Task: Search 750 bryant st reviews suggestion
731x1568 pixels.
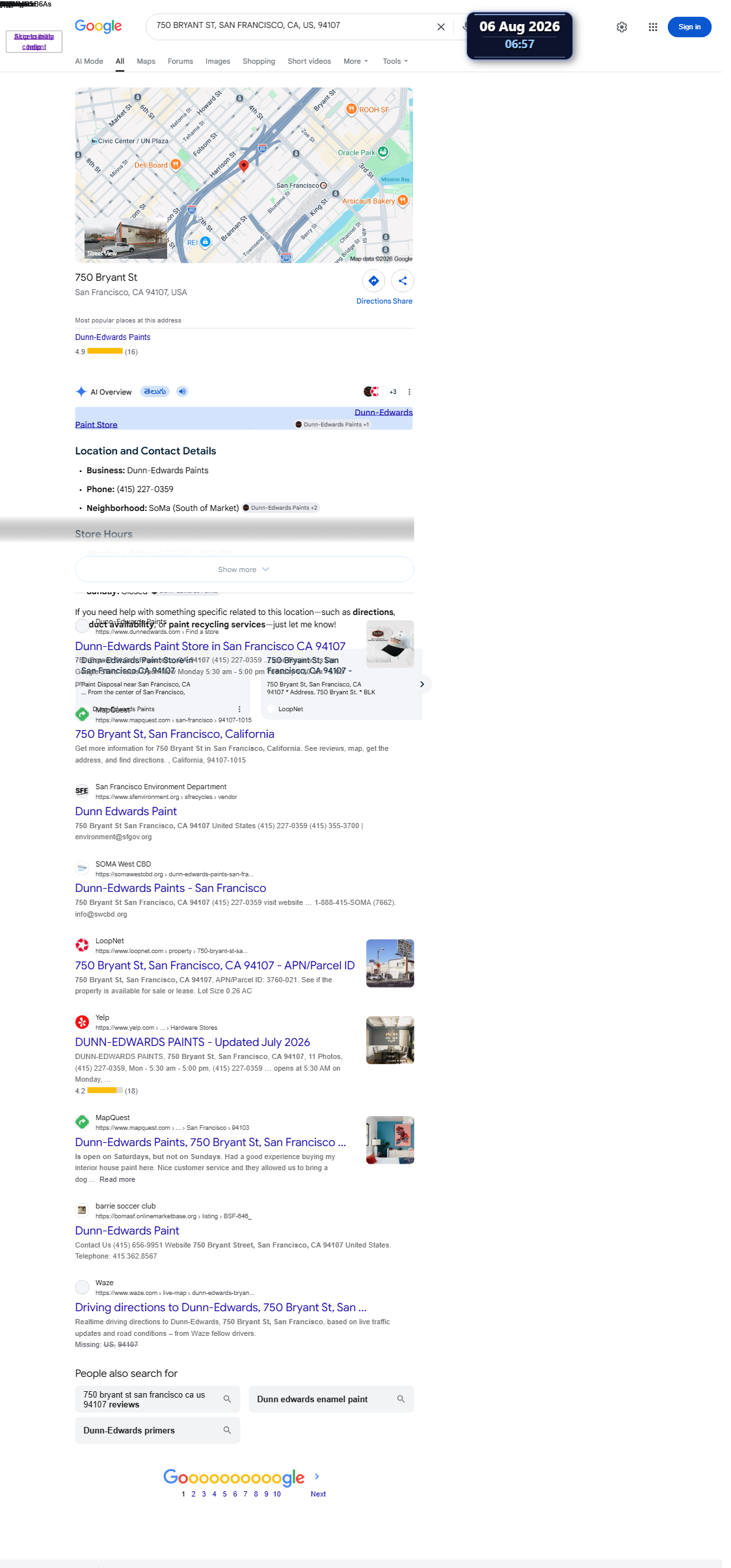Action: (157, 1399)
